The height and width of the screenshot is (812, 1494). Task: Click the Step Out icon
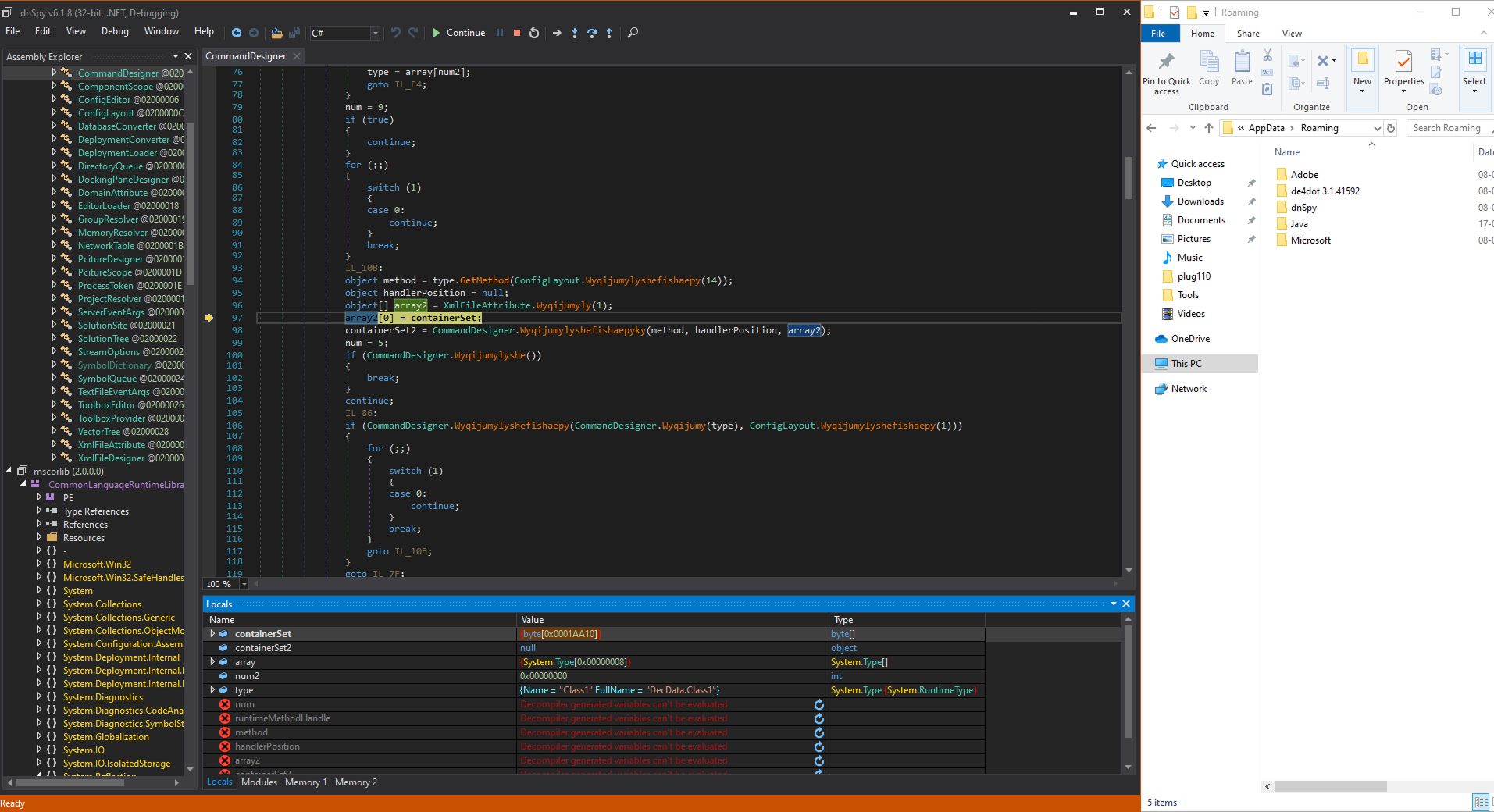[x=609, y=33]
